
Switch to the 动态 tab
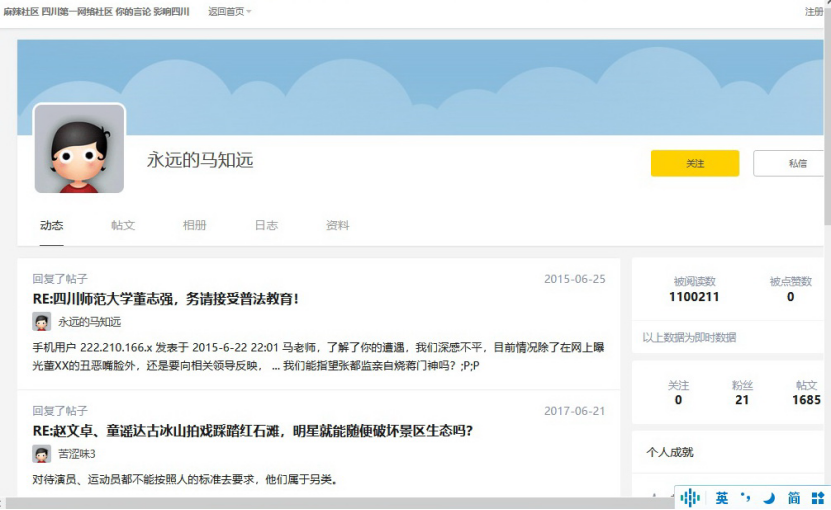[51, 225]
